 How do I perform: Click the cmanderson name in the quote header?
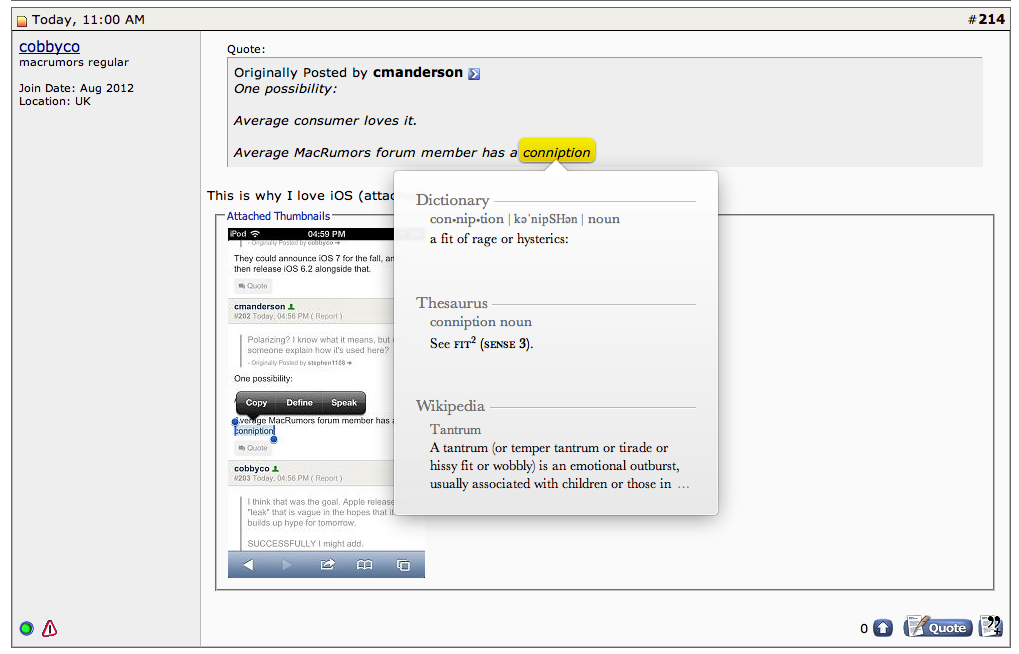pyautogui.click(x=418, y=72)
